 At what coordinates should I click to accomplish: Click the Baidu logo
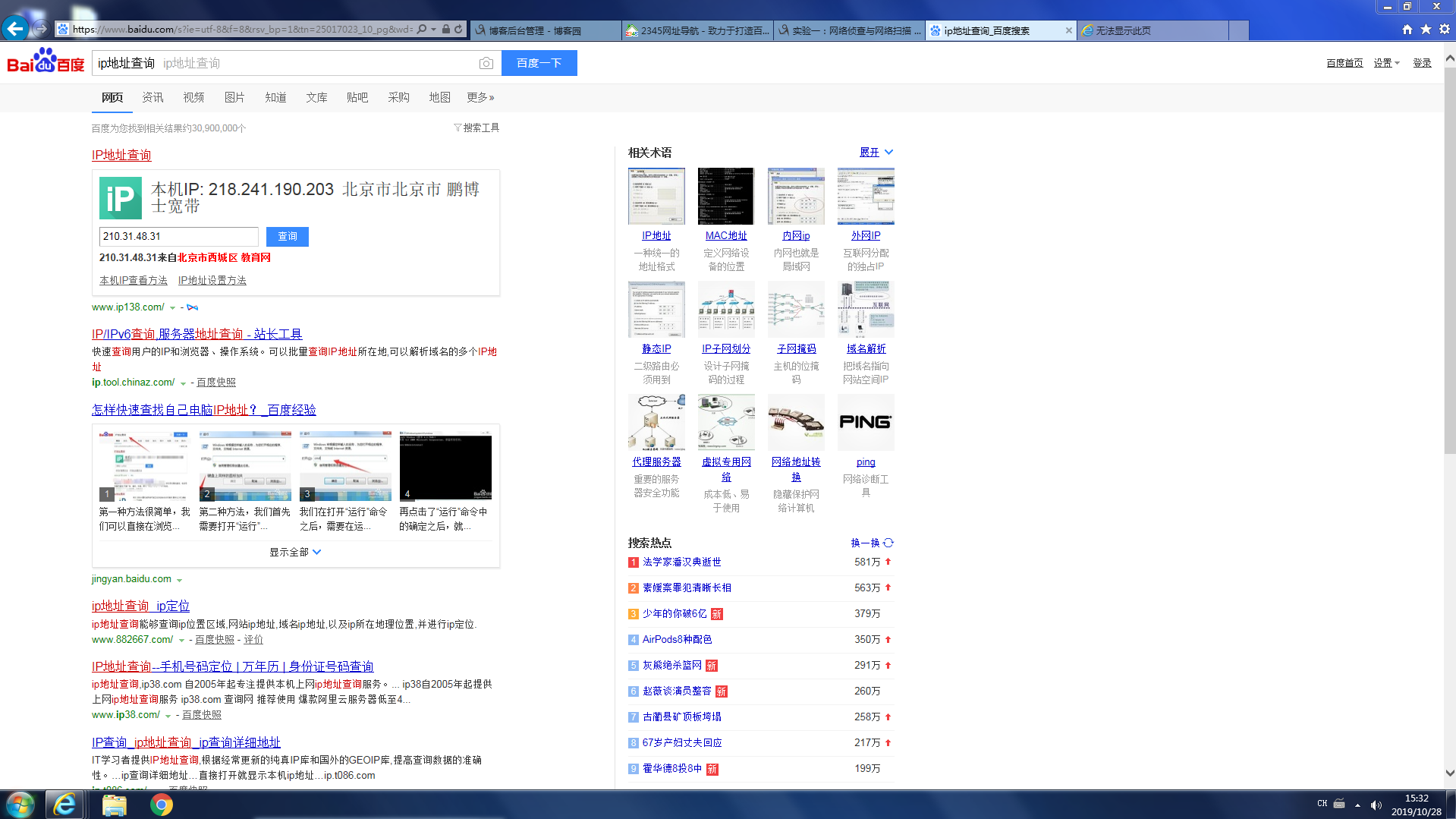click(x=46, y=61)
